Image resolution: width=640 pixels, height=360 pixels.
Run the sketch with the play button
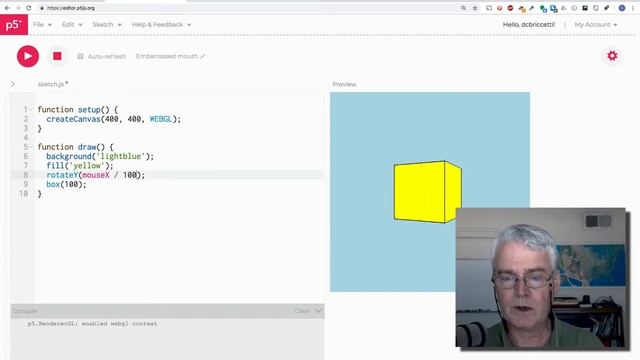tap(28, 56)
